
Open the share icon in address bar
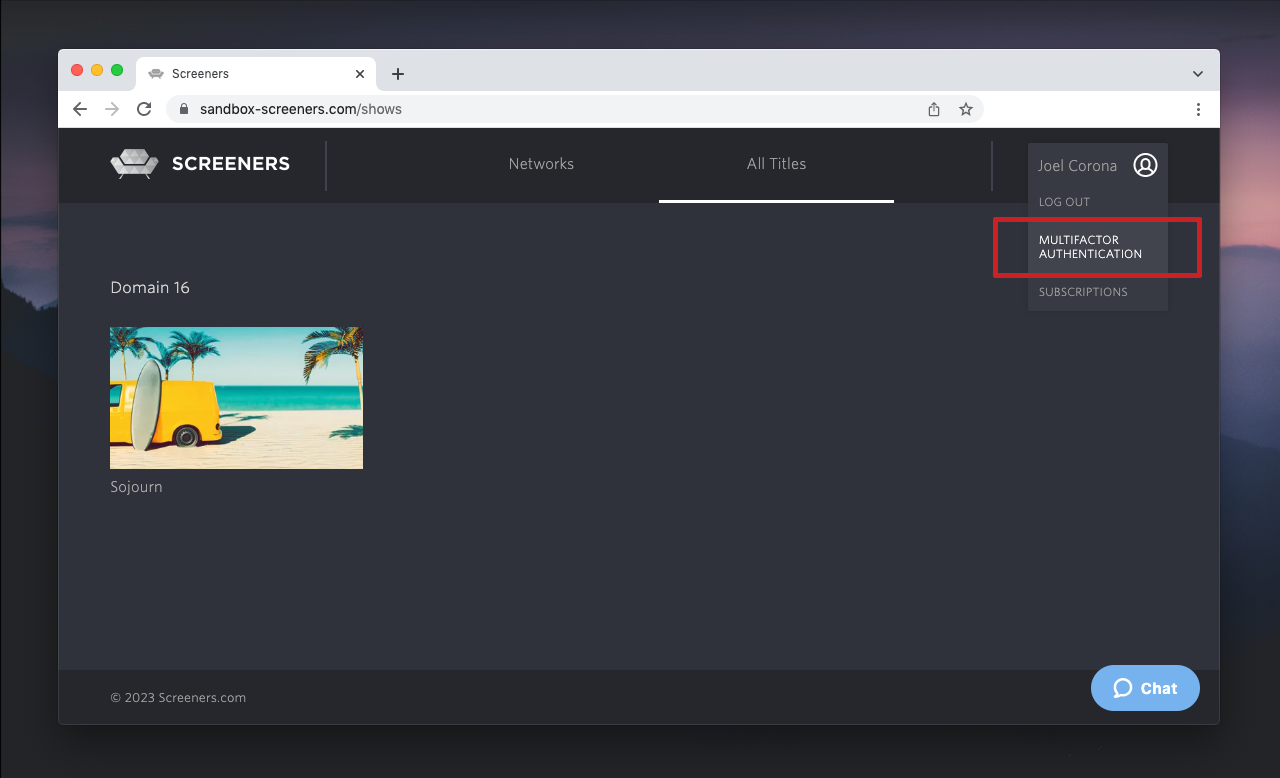(x=933, y=109)
